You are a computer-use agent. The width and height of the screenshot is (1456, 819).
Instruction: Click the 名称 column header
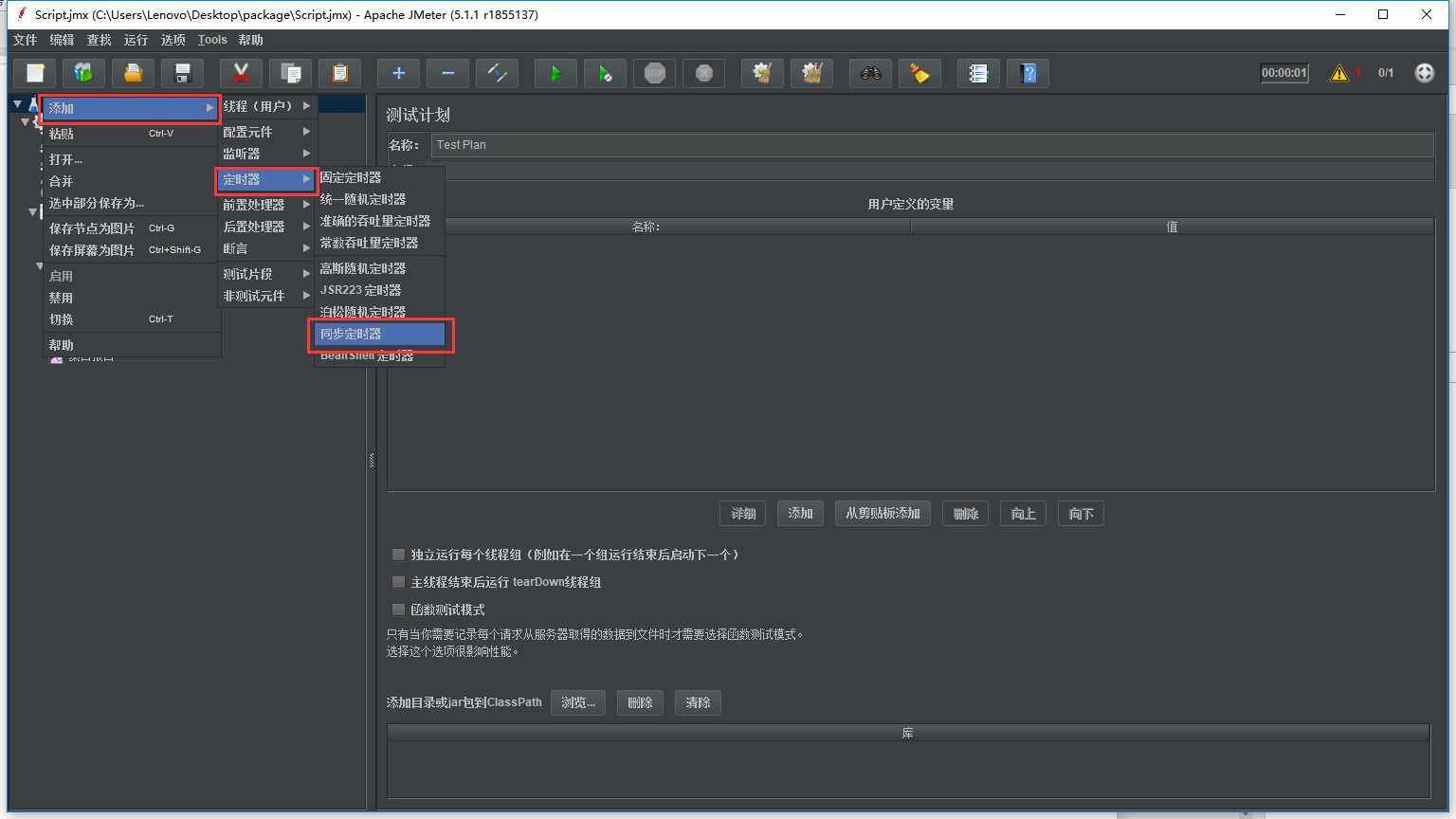point(648,227)
